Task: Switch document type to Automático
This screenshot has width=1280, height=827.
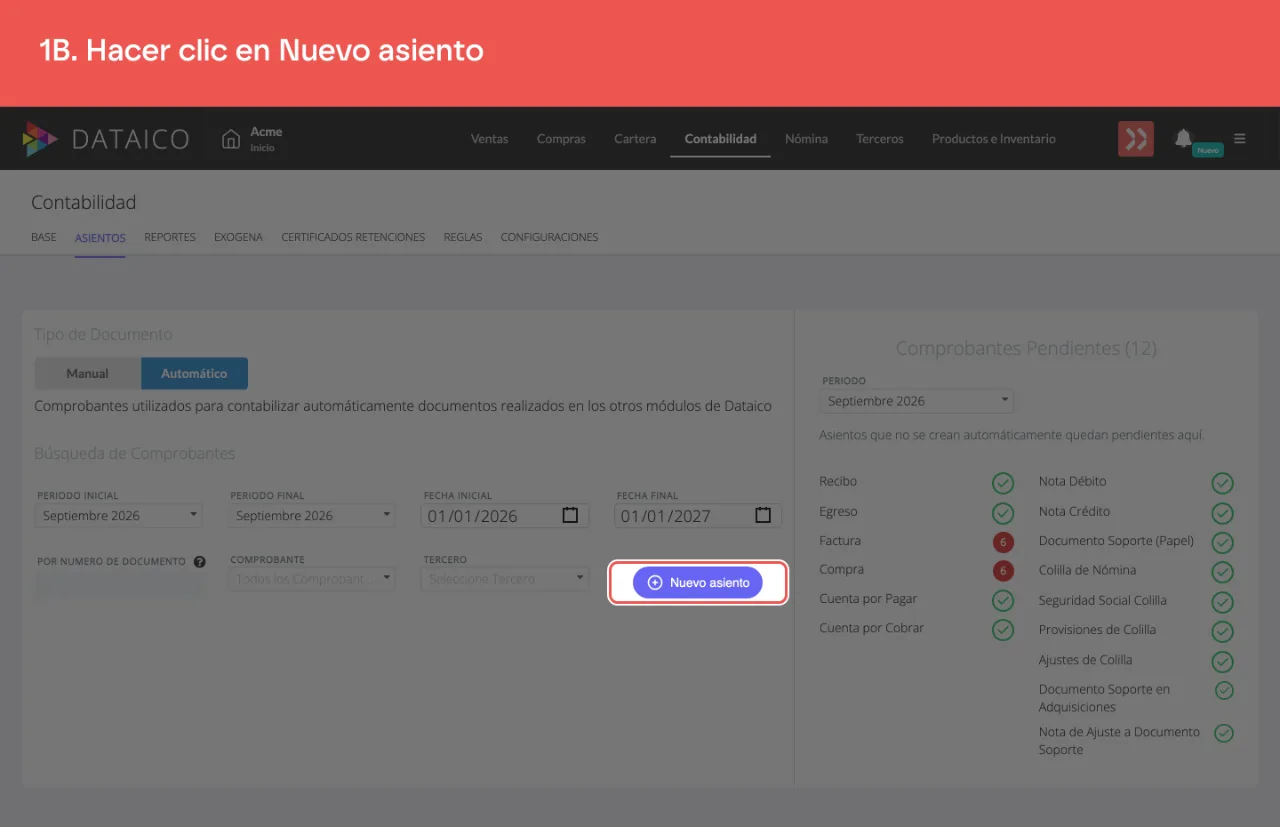Action: click(x=194, y=373)
